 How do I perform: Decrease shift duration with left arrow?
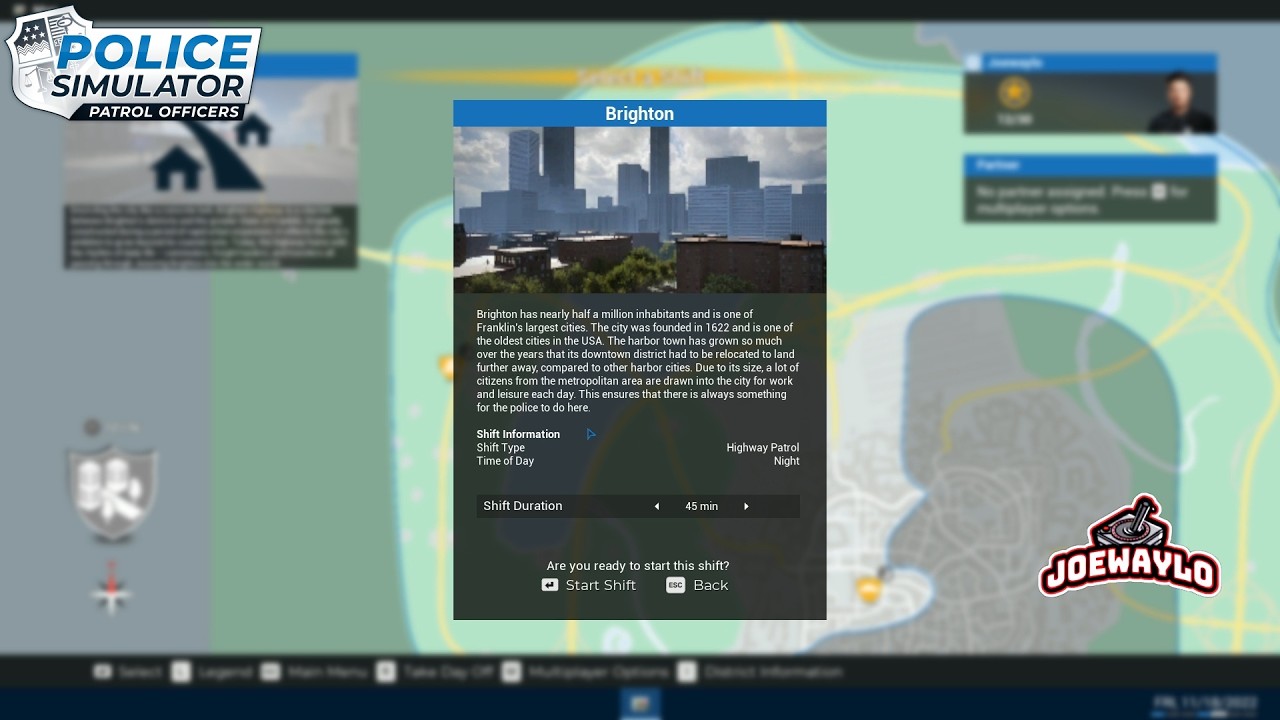(x=657, y=506)
